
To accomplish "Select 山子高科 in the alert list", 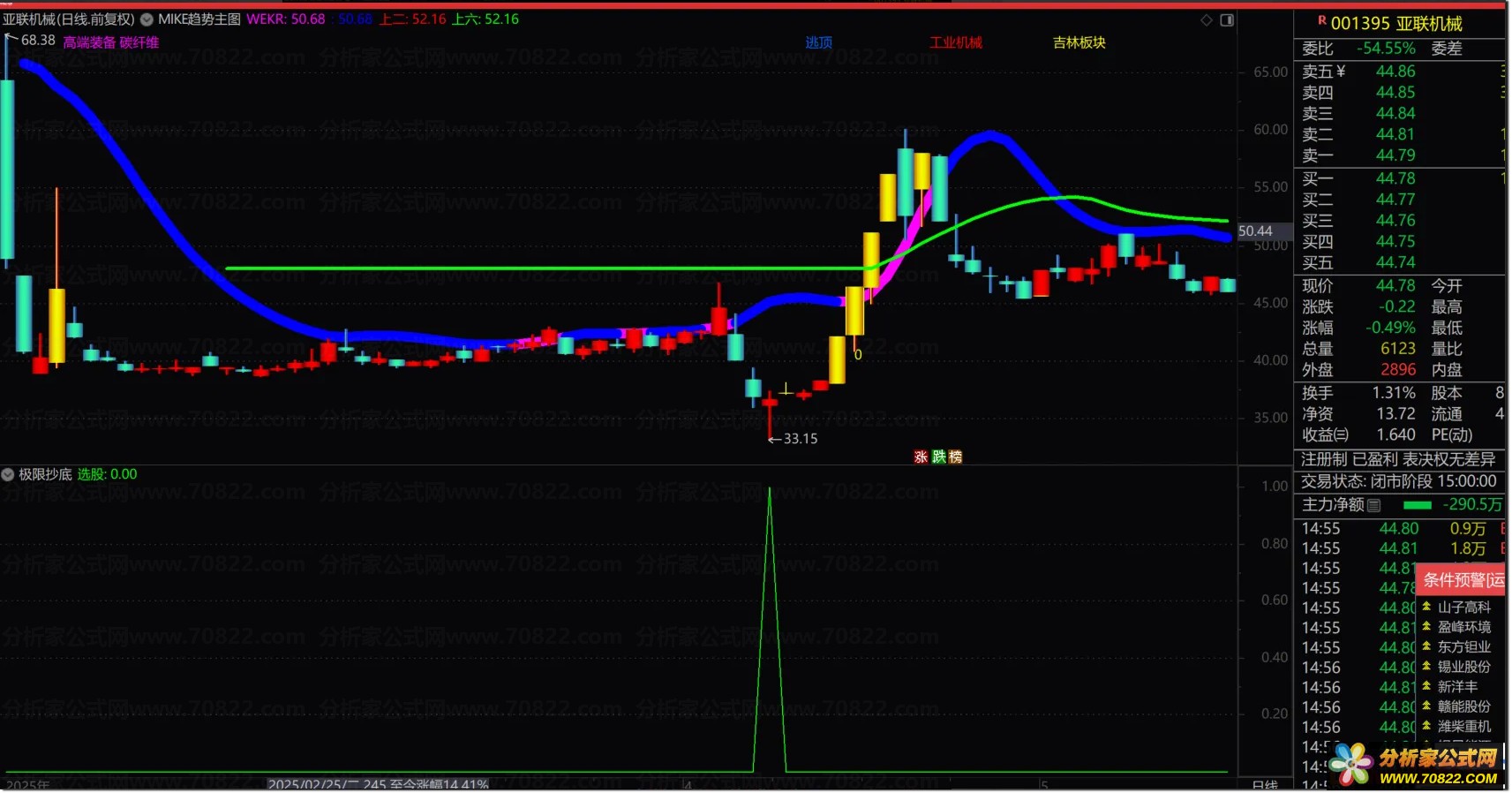I will point(1464,607).
